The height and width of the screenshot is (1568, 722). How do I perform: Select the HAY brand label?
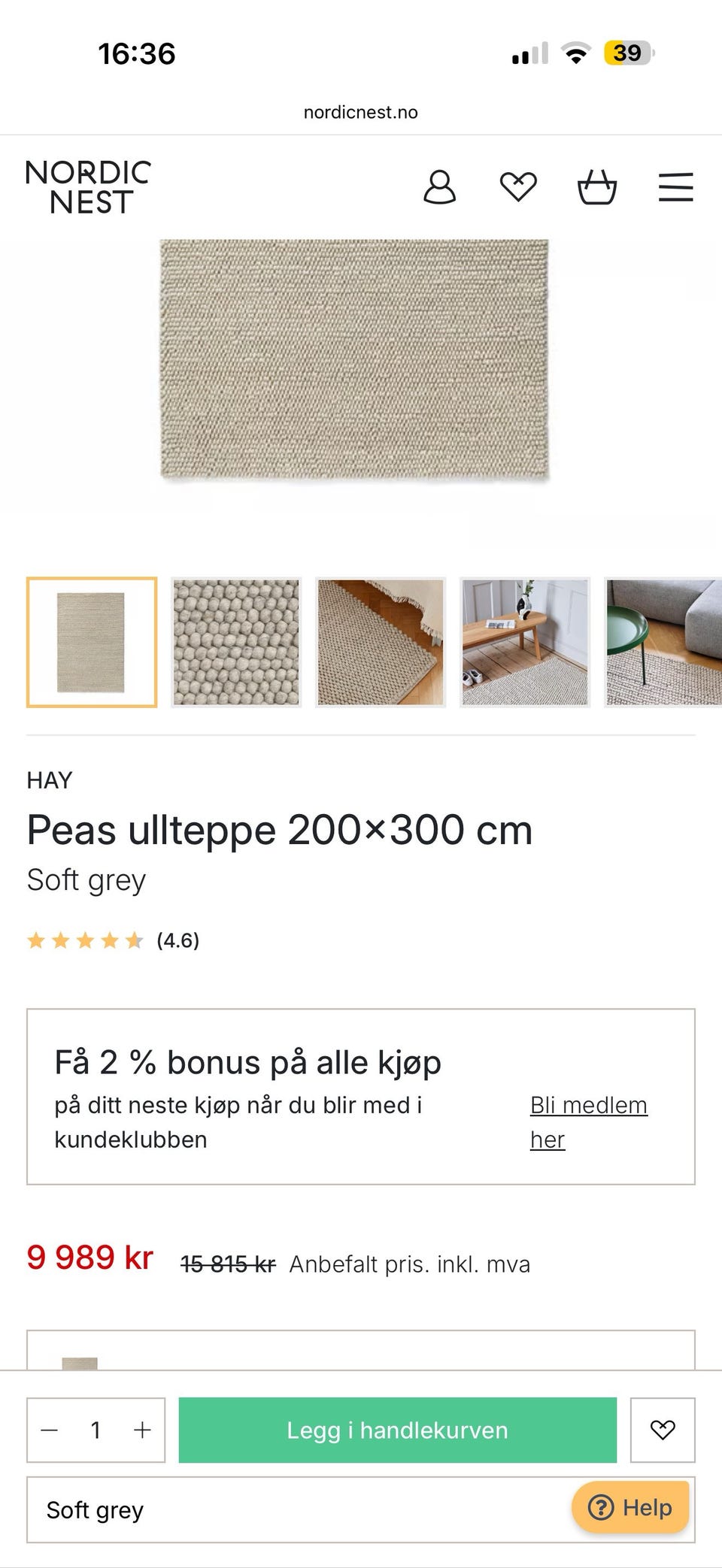[48, 781]
